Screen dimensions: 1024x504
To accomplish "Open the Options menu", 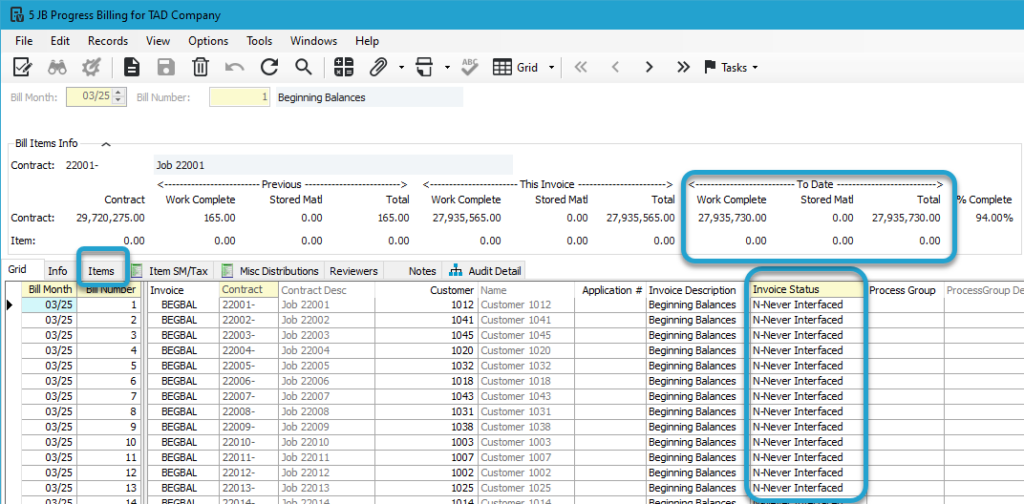I will (x=208, y=40).
